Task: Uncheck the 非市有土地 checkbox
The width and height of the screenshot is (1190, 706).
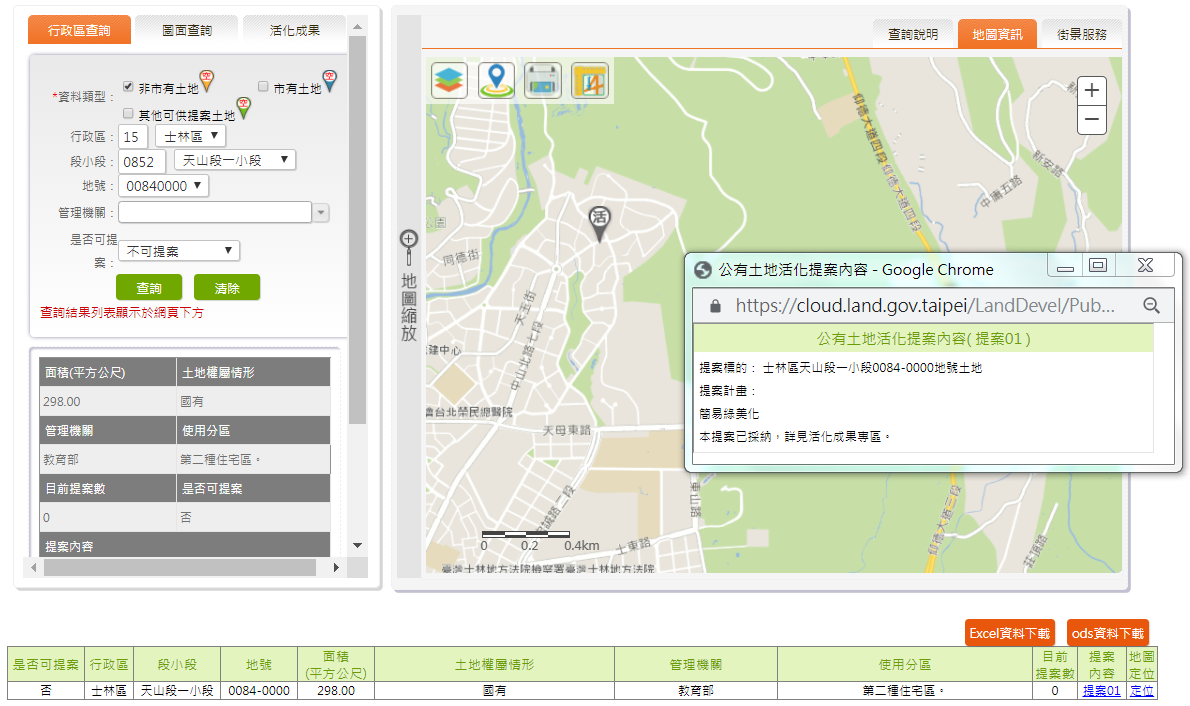Action: click(128, 87)
